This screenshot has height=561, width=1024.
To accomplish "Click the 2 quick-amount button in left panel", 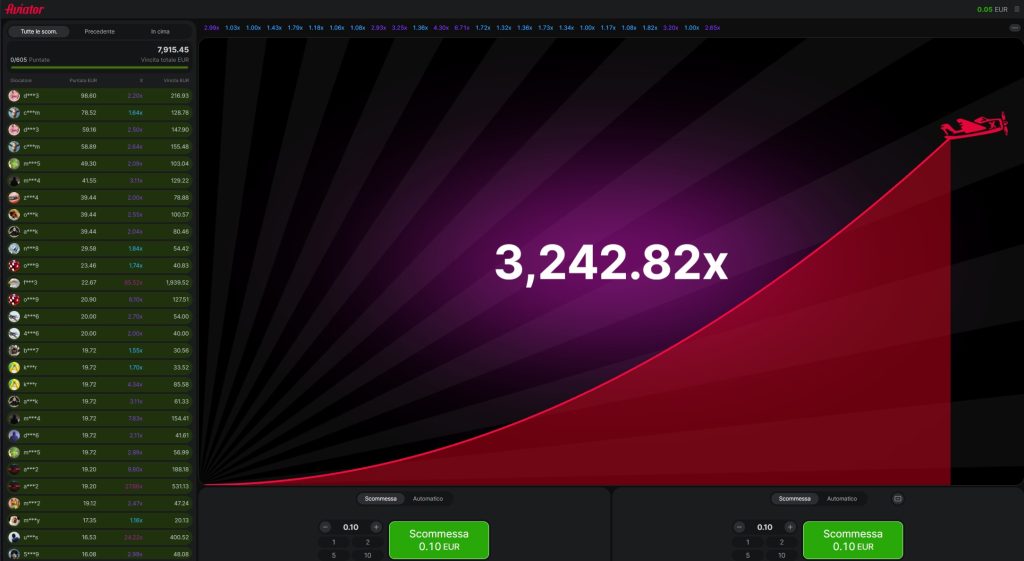I will click(x=369, y=541).
